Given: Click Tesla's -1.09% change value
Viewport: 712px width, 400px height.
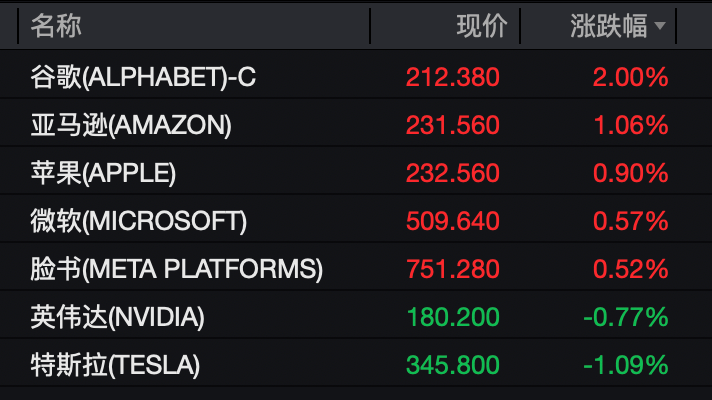Looking at the screenshot, I should pyautogui.click(x=626, y=365).
